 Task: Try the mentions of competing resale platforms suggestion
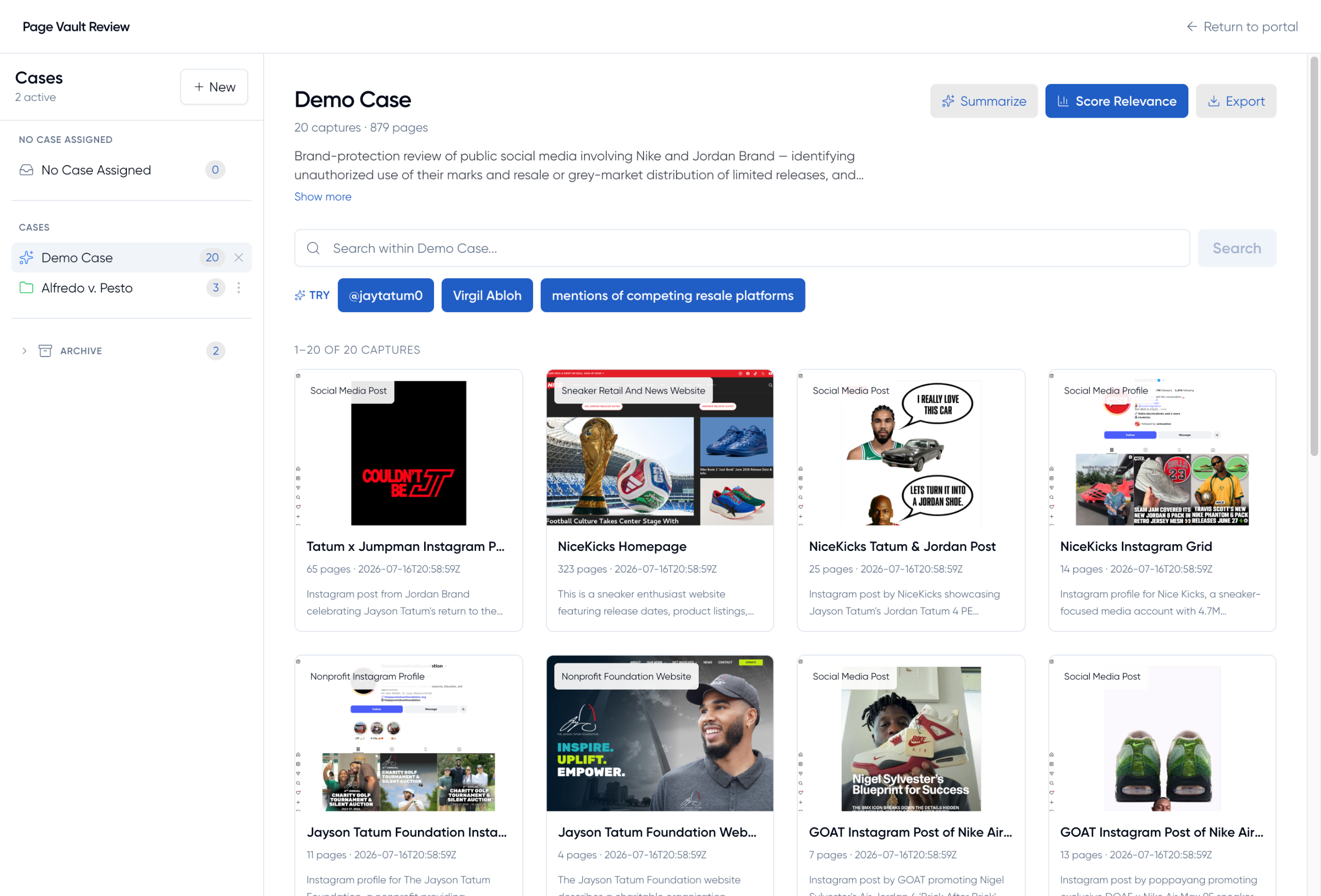tap(672, 296)
